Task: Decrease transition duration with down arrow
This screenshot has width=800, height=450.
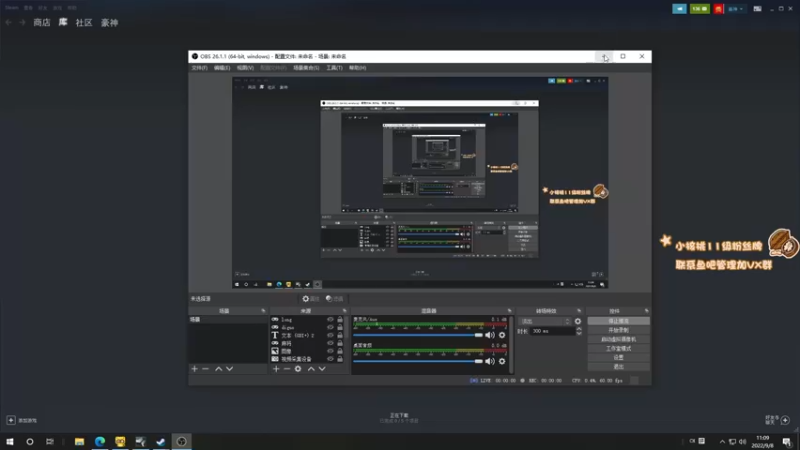Action: 579,333
